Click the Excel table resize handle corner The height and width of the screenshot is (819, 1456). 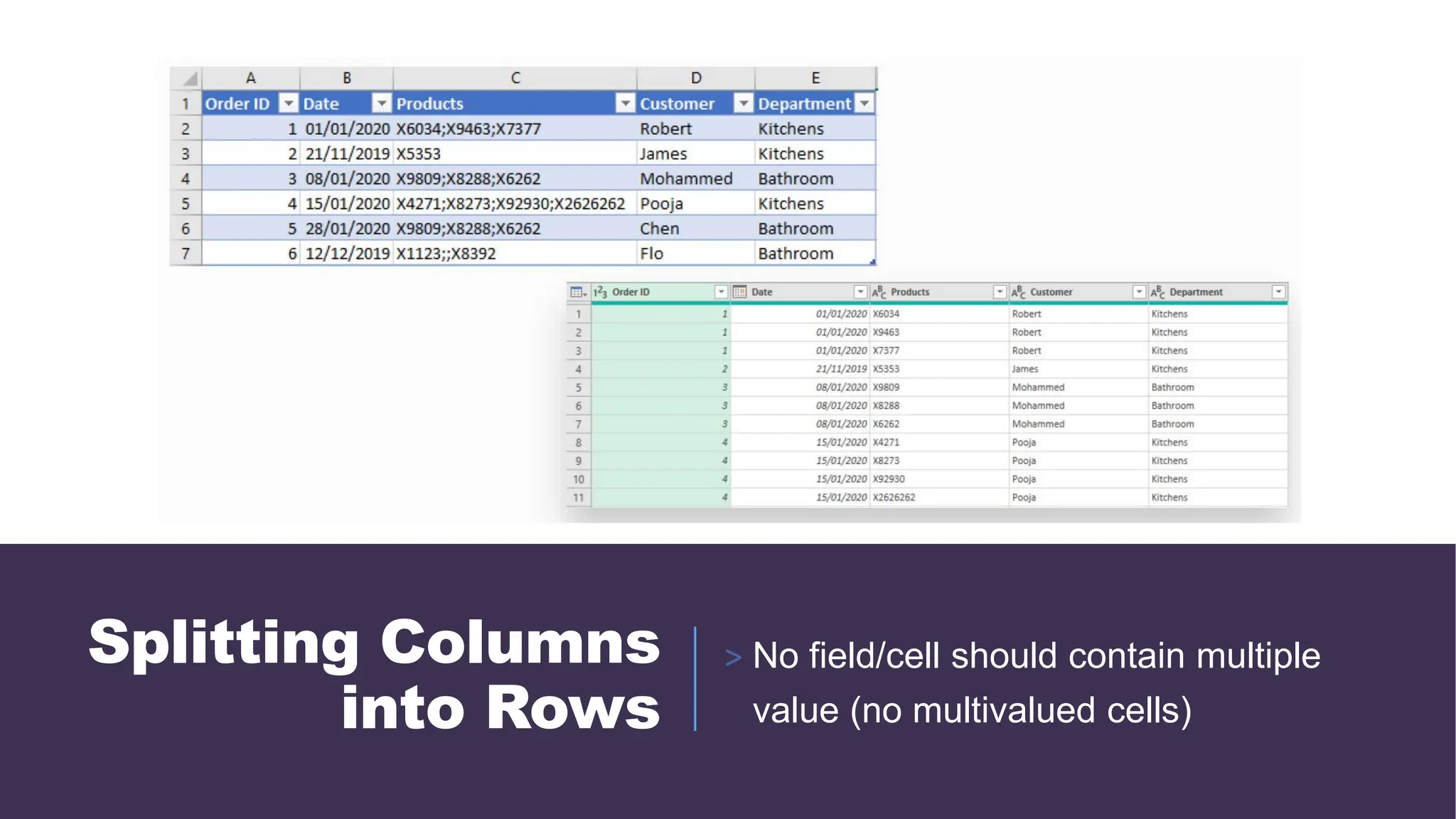click(873, 262)
